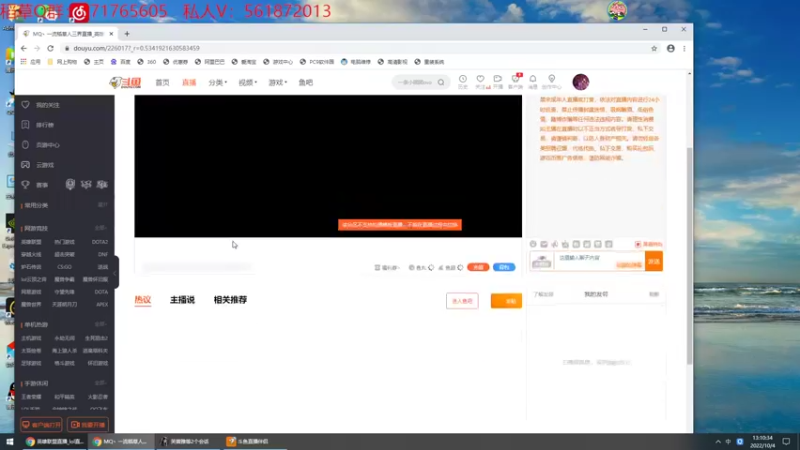Click the 开播 icon in header
The width and height of the screenshot is (800, 450).
tap(497, 81)
